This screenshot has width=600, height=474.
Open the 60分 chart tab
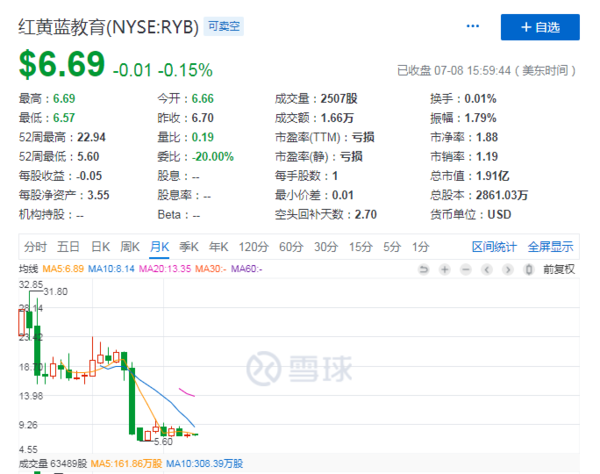[291, 247]
